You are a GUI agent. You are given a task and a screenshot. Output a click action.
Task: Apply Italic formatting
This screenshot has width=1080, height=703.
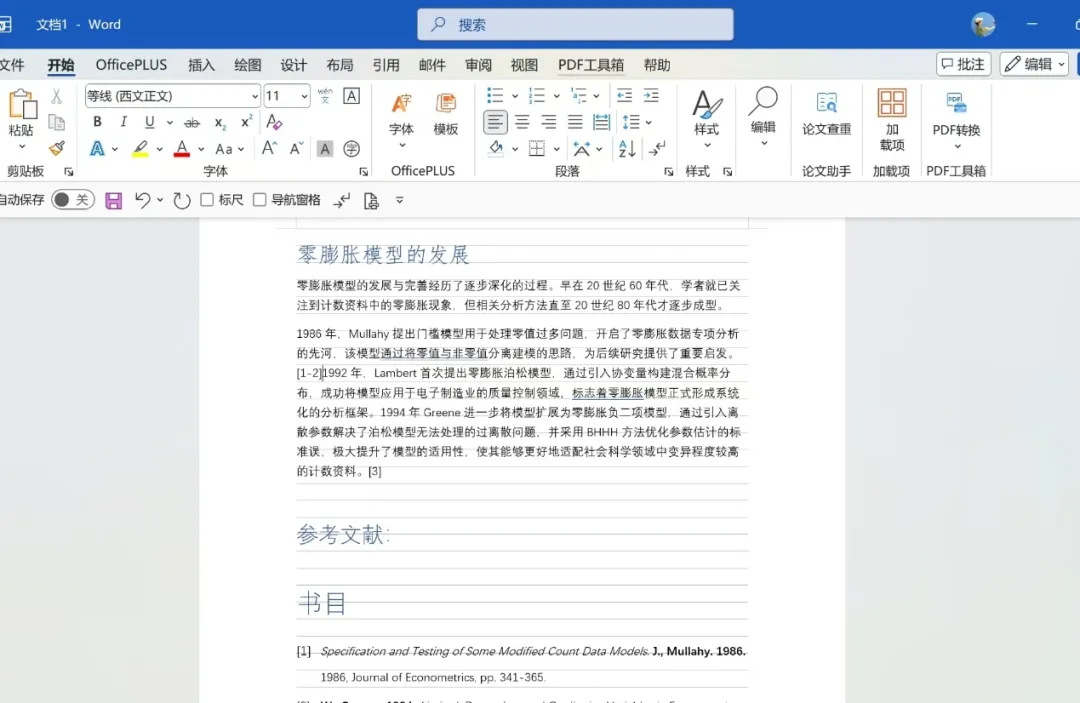(123, 122)
